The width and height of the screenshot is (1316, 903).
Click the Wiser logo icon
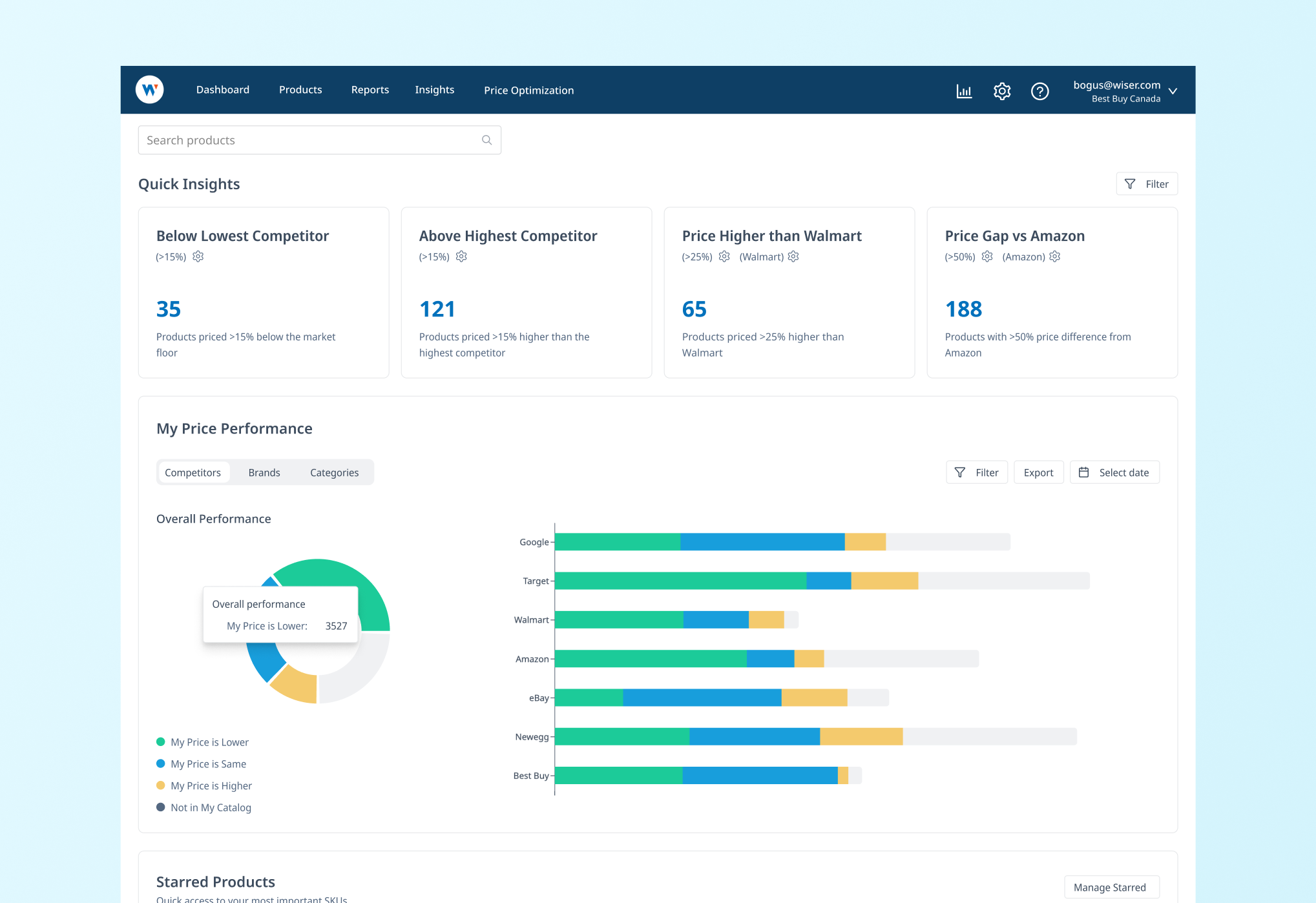coord(149,90)
